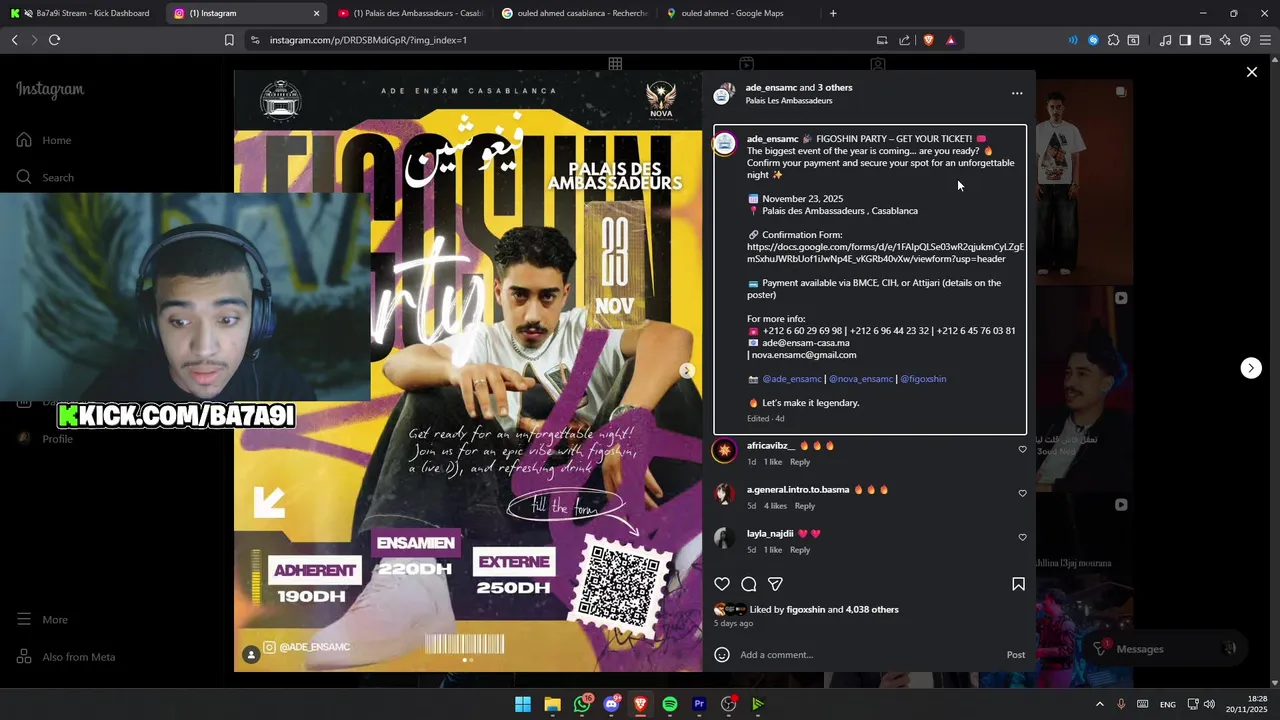Like the post with the heart icon
1280x720 pixels.
(x=722, y=584)
